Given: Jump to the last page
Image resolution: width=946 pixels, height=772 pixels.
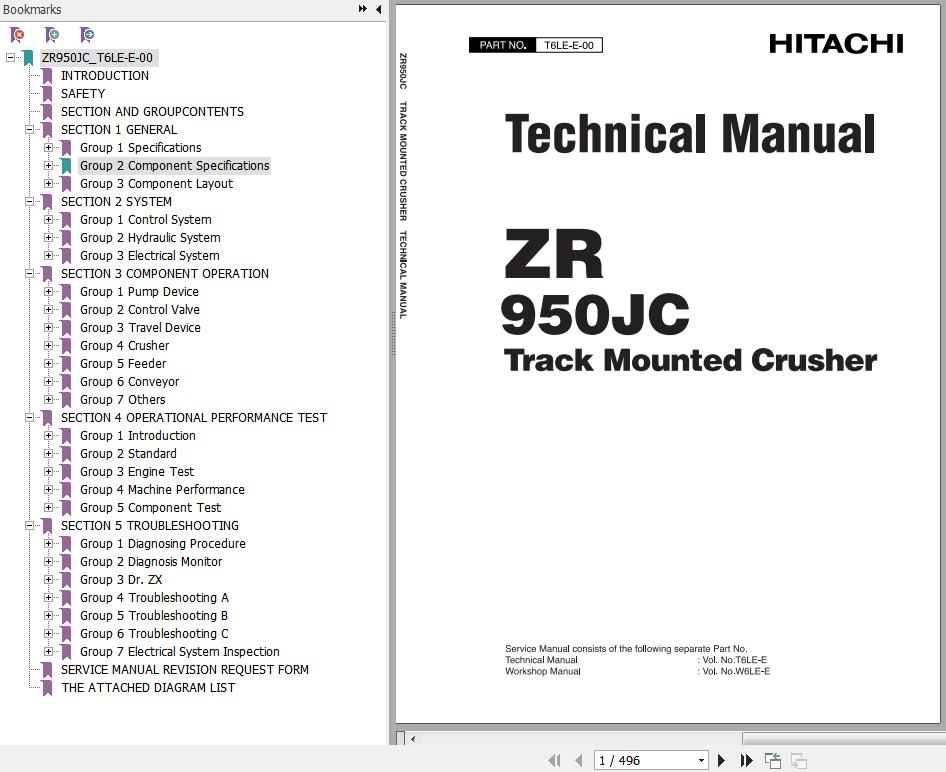Looking at the screenshot, I should (x=746, y=761).
